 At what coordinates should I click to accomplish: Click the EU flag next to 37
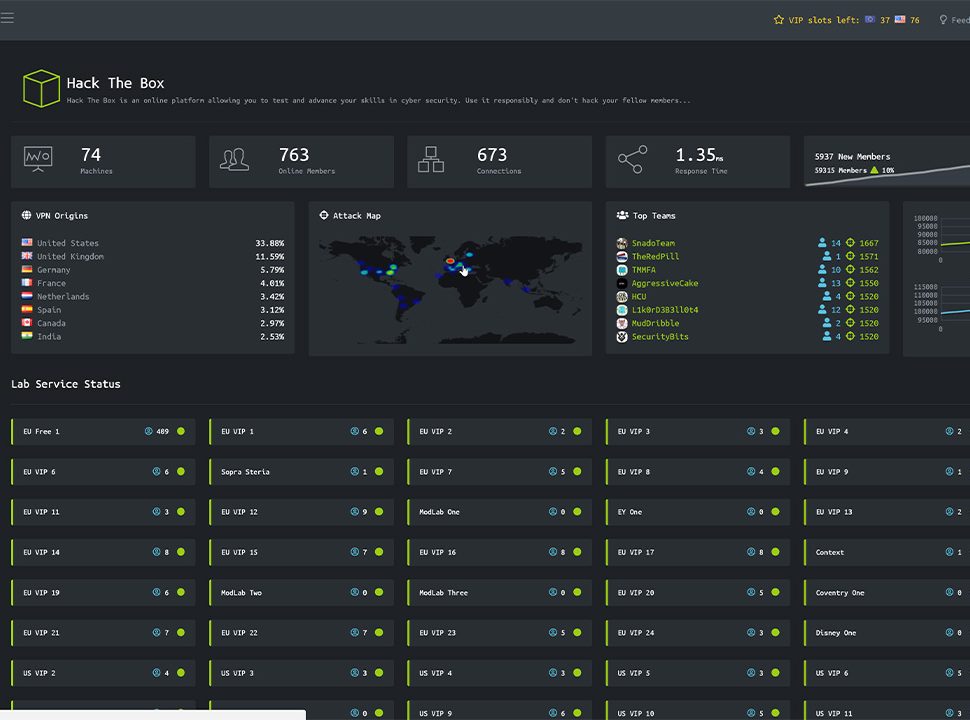[870, 19]
